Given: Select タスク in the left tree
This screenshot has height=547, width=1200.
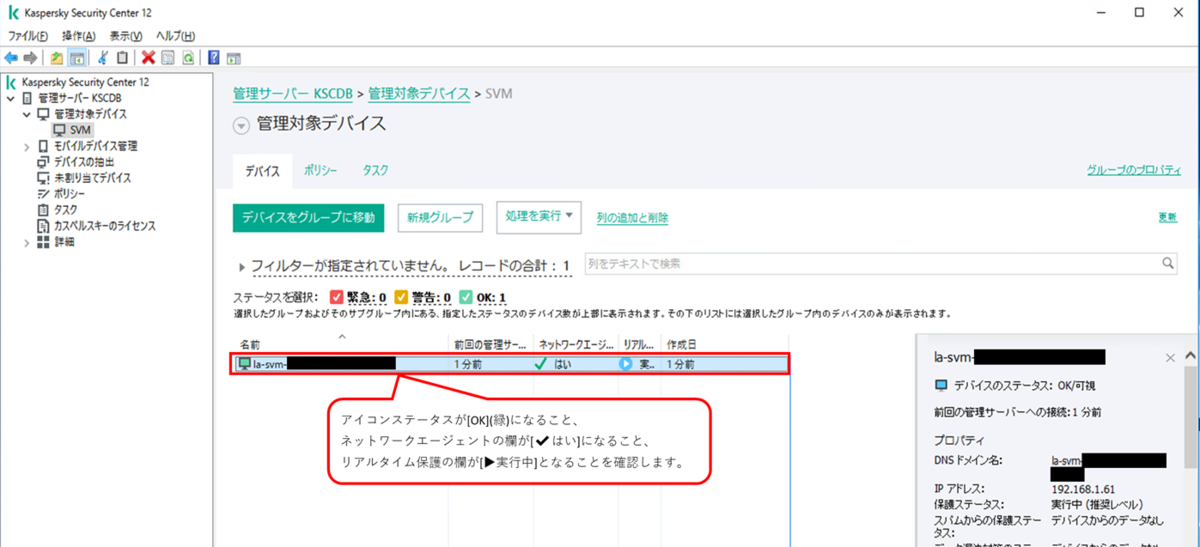Looking at the screenshot, I should pyautogui.click(x=57, y=210).
